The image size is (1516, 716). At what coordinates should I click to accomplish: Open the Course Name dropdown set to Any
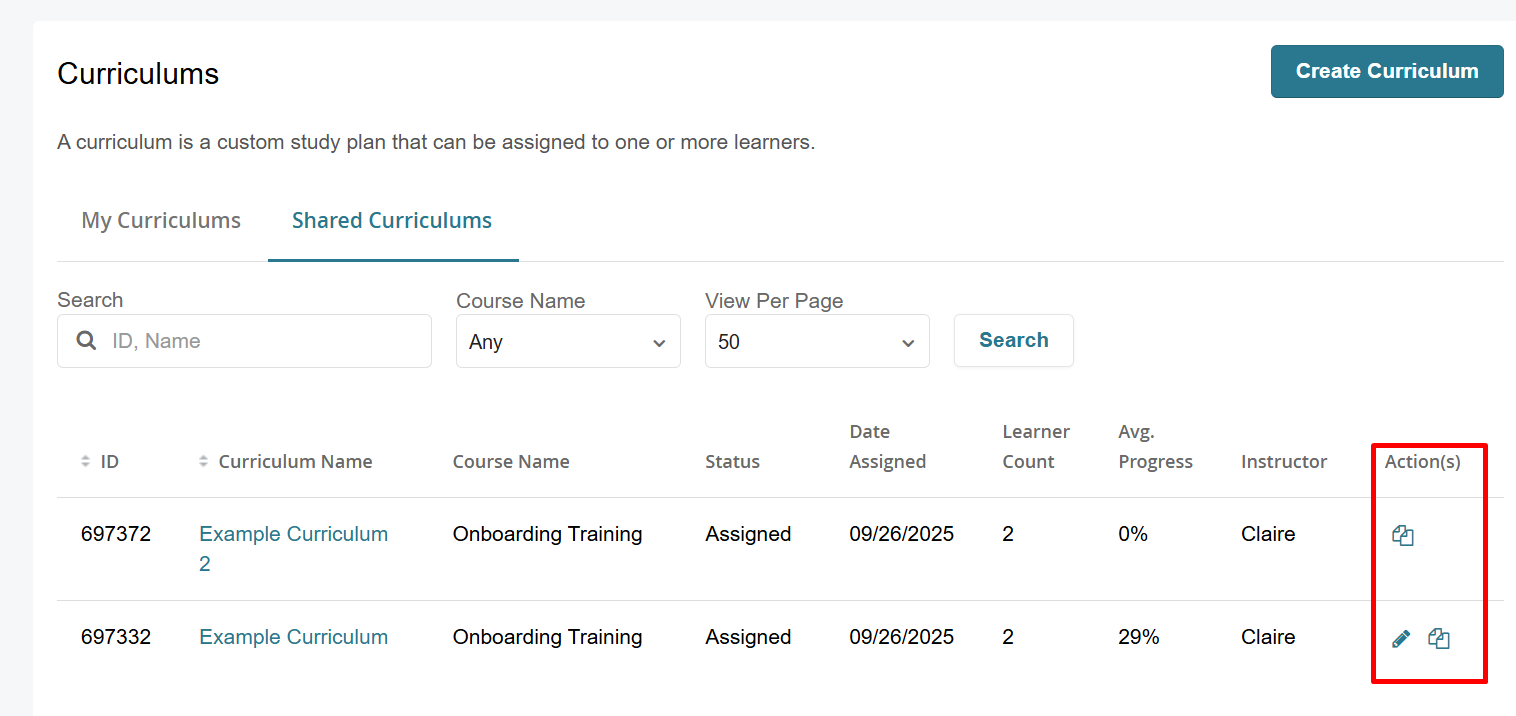point(568,342)
